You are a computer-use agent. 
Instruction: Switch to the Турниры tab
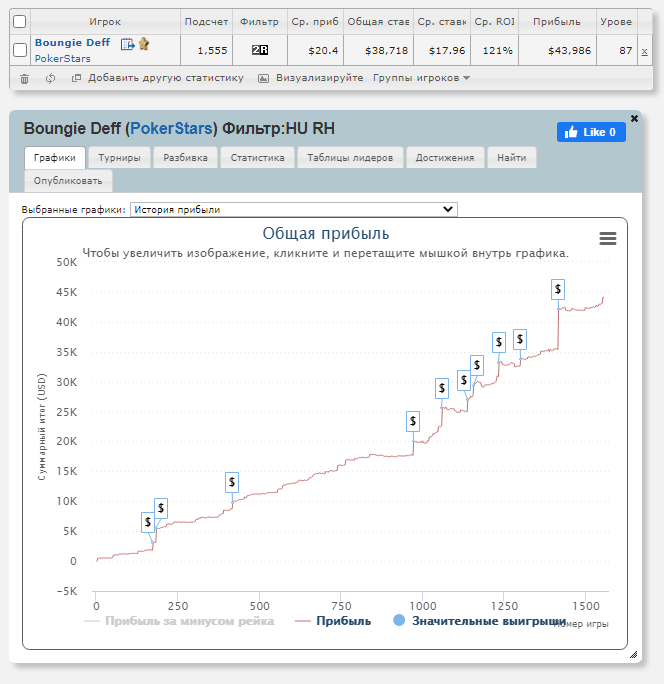119,157
